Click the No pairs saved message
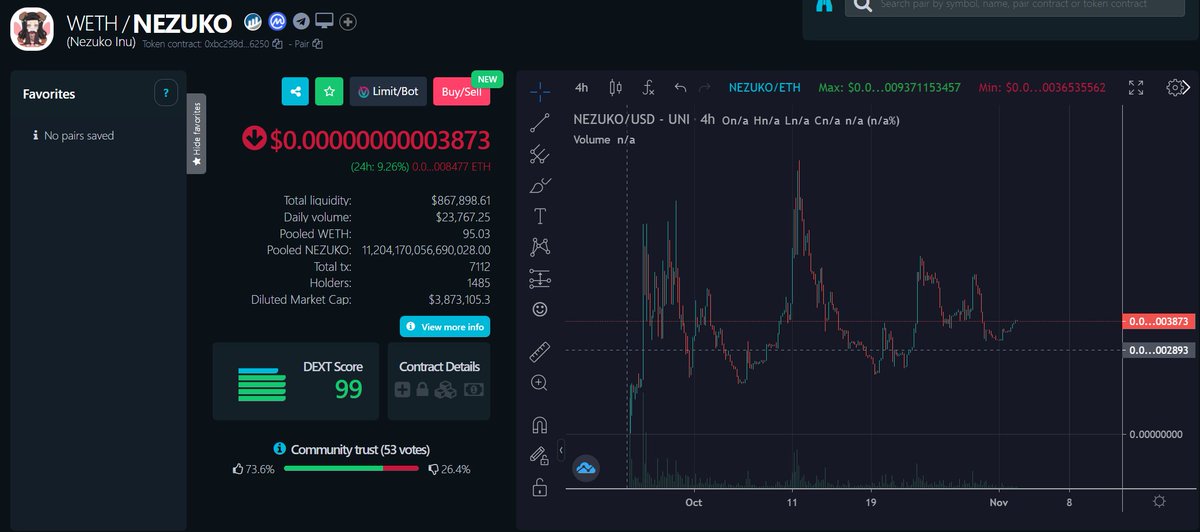 coord(79,135)
